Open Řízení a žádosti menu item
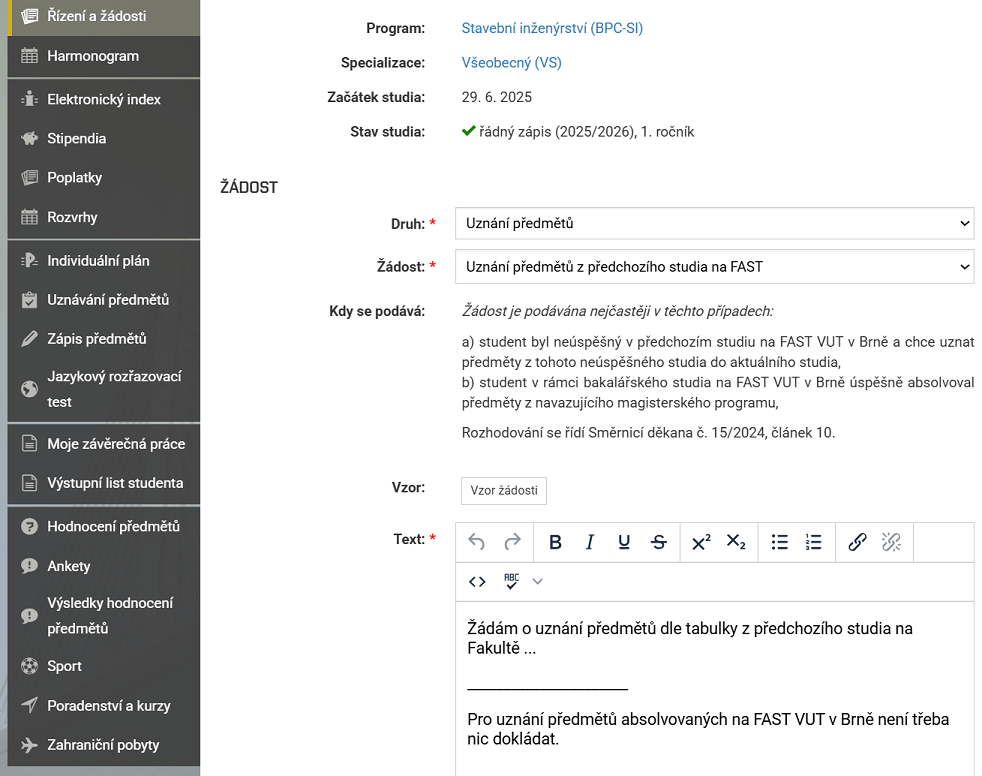 104,16
